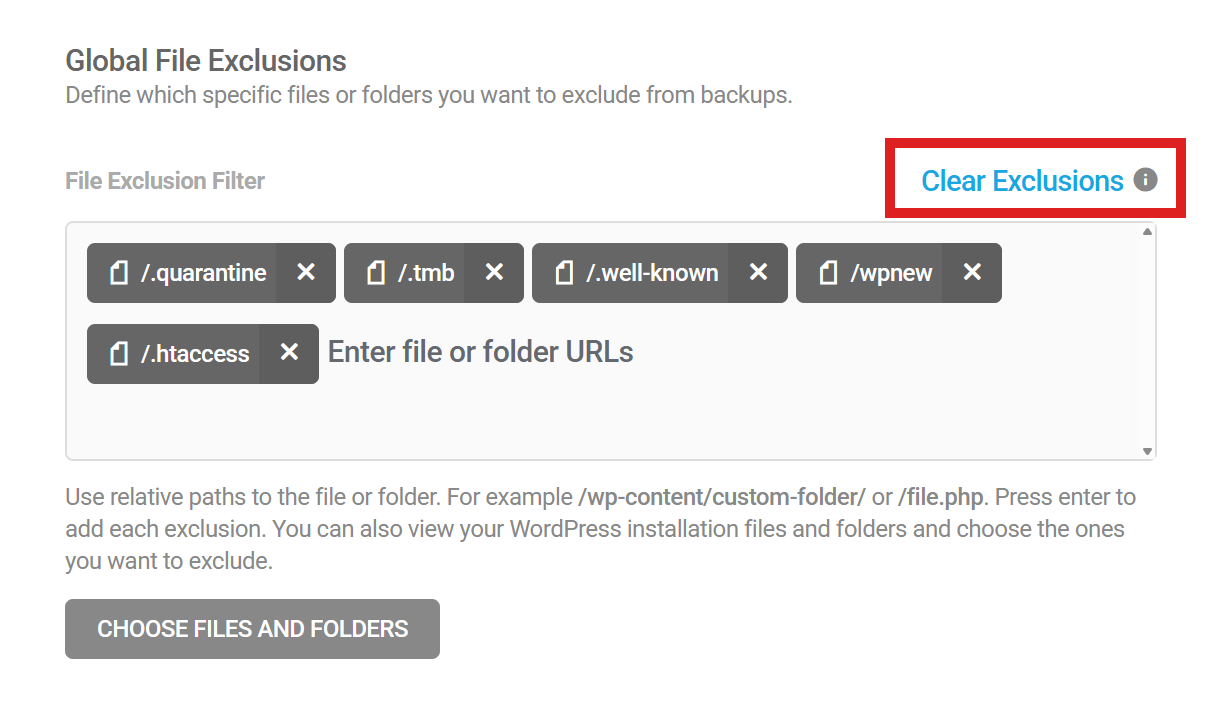Select the /wpnew tag text
Screen dimensions: 1220x706
click(891, 273)
